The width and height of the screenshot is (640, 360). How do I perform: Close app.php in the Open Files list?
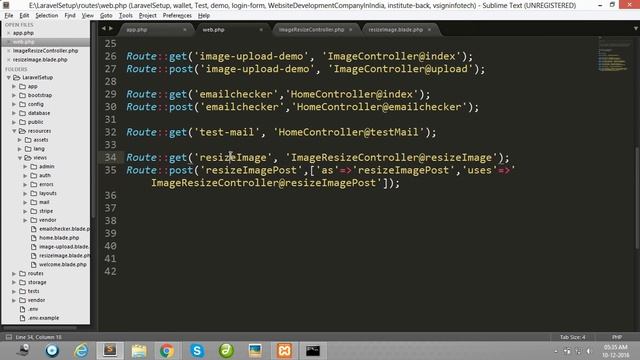coord(9,33)
